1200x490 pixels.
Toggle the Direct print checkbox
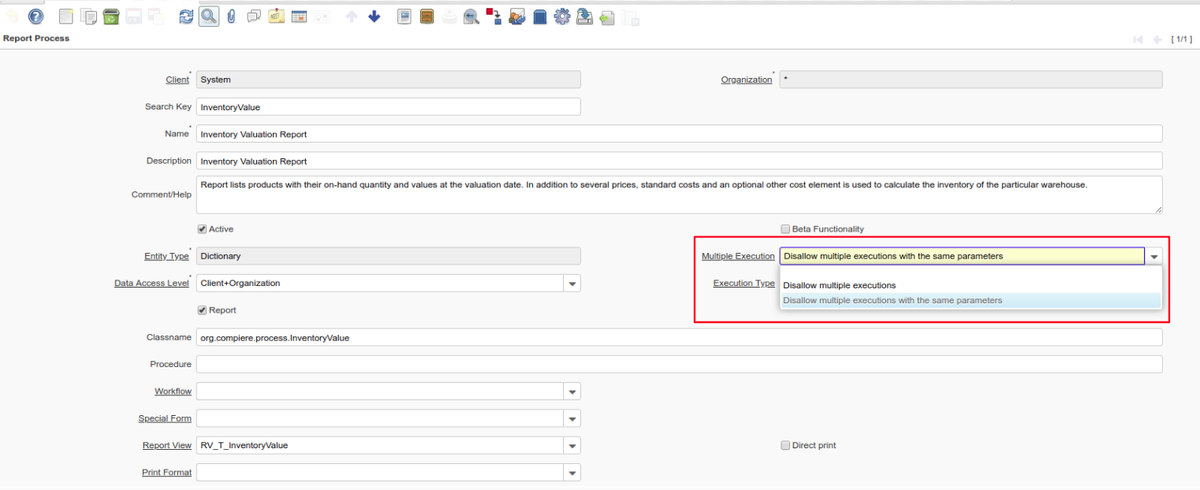785,446
